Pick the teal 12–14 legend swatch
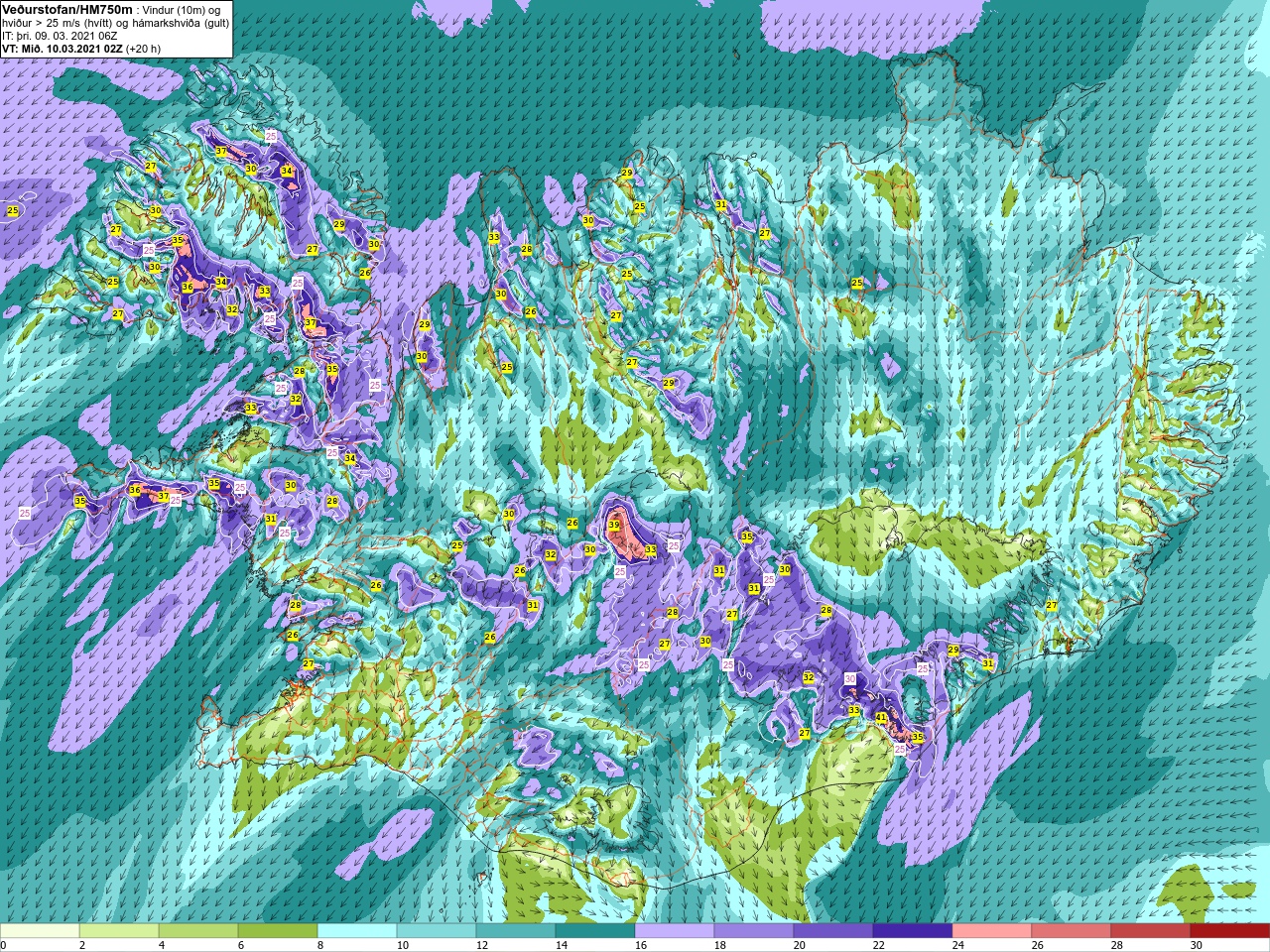The height and width of the screenshot is (952, 1270). point(516,931)
